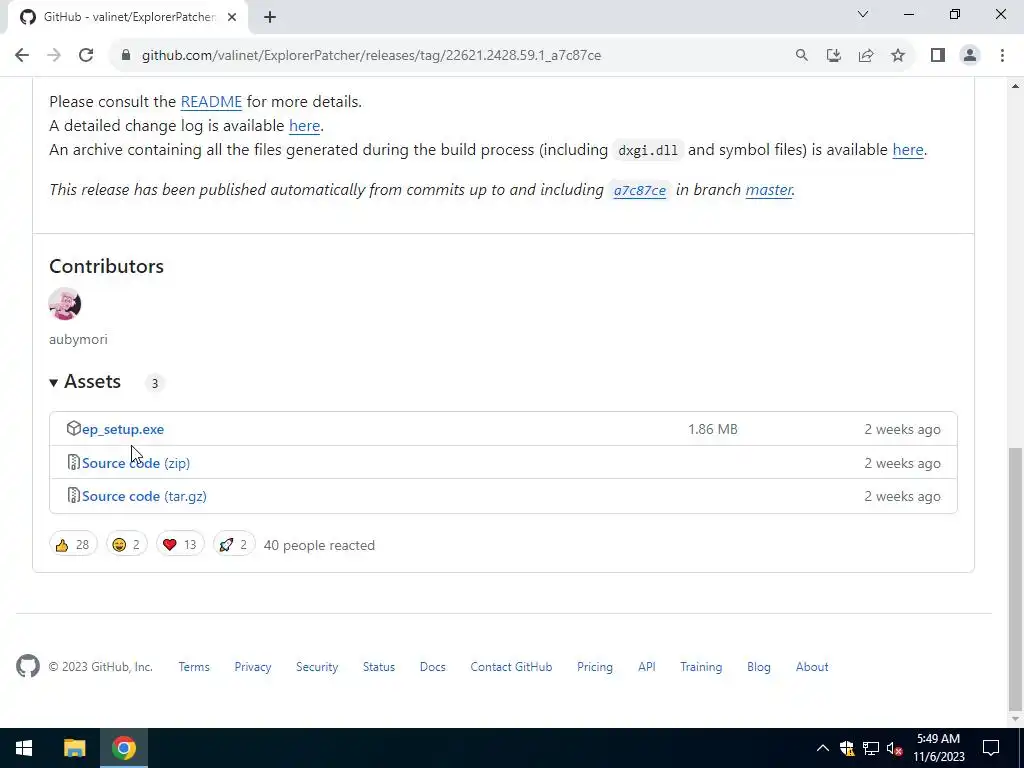Viewport: 1024px width, 768px height.
Task: Download Source code (tar.gz)
Action: (x=144, y=496)
